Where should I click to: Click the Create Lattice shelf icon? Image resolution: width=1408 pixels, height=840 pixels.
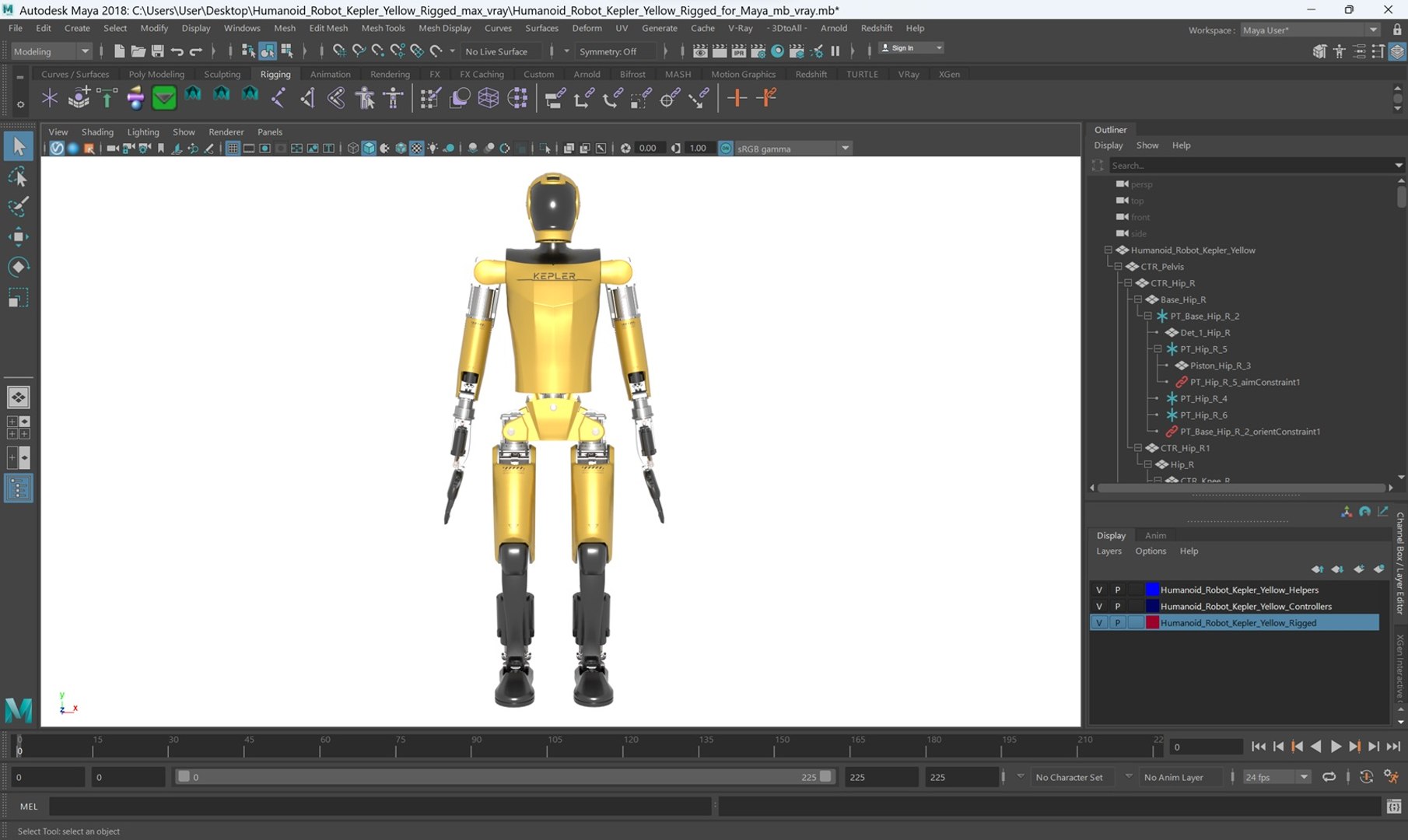click(x=489, y=98)
